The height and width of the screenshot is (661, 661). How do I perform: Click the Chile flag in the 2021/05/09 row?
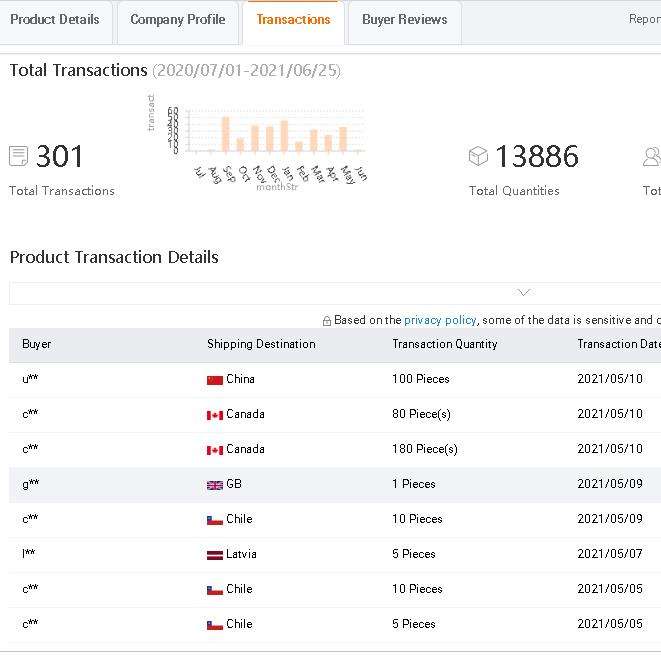coord(215,520)
